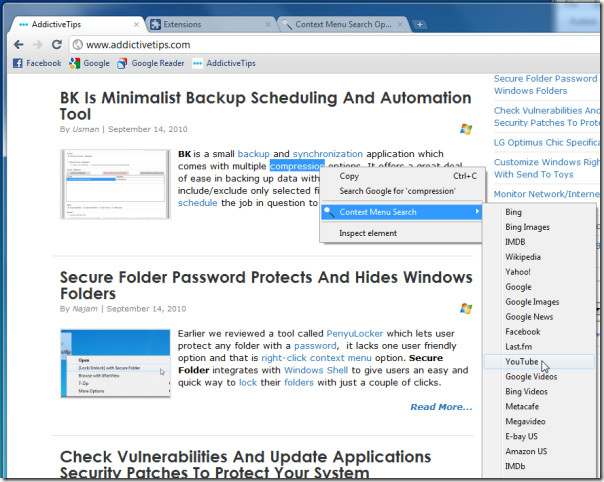Click the Secure Folder article thumbnail
The width and height of the screenshot is (604, 482).
pyautogui.click(x=116, y=363)
